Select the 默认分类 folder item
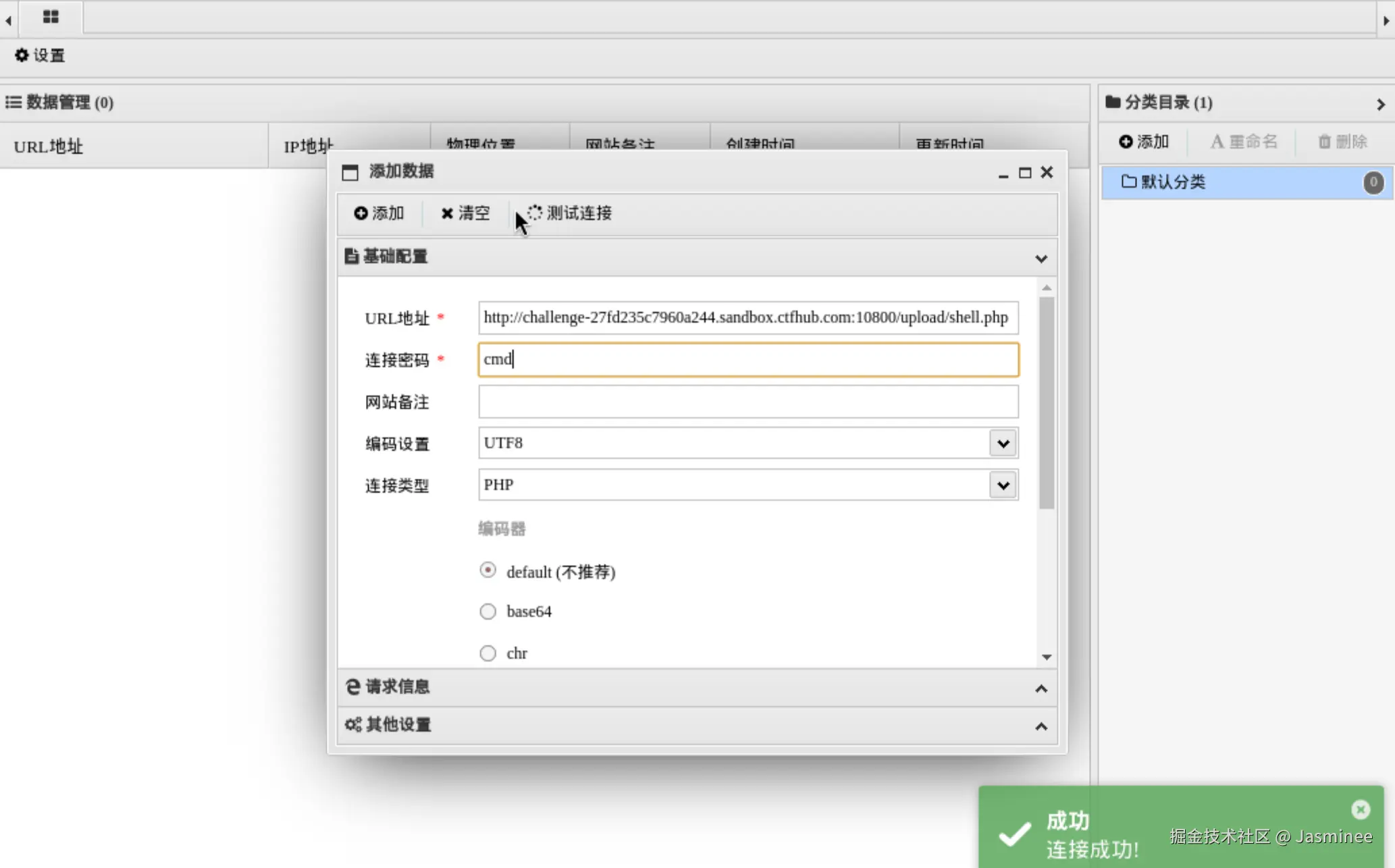This screenshot has width=1395, height=868. [1173, 182]
